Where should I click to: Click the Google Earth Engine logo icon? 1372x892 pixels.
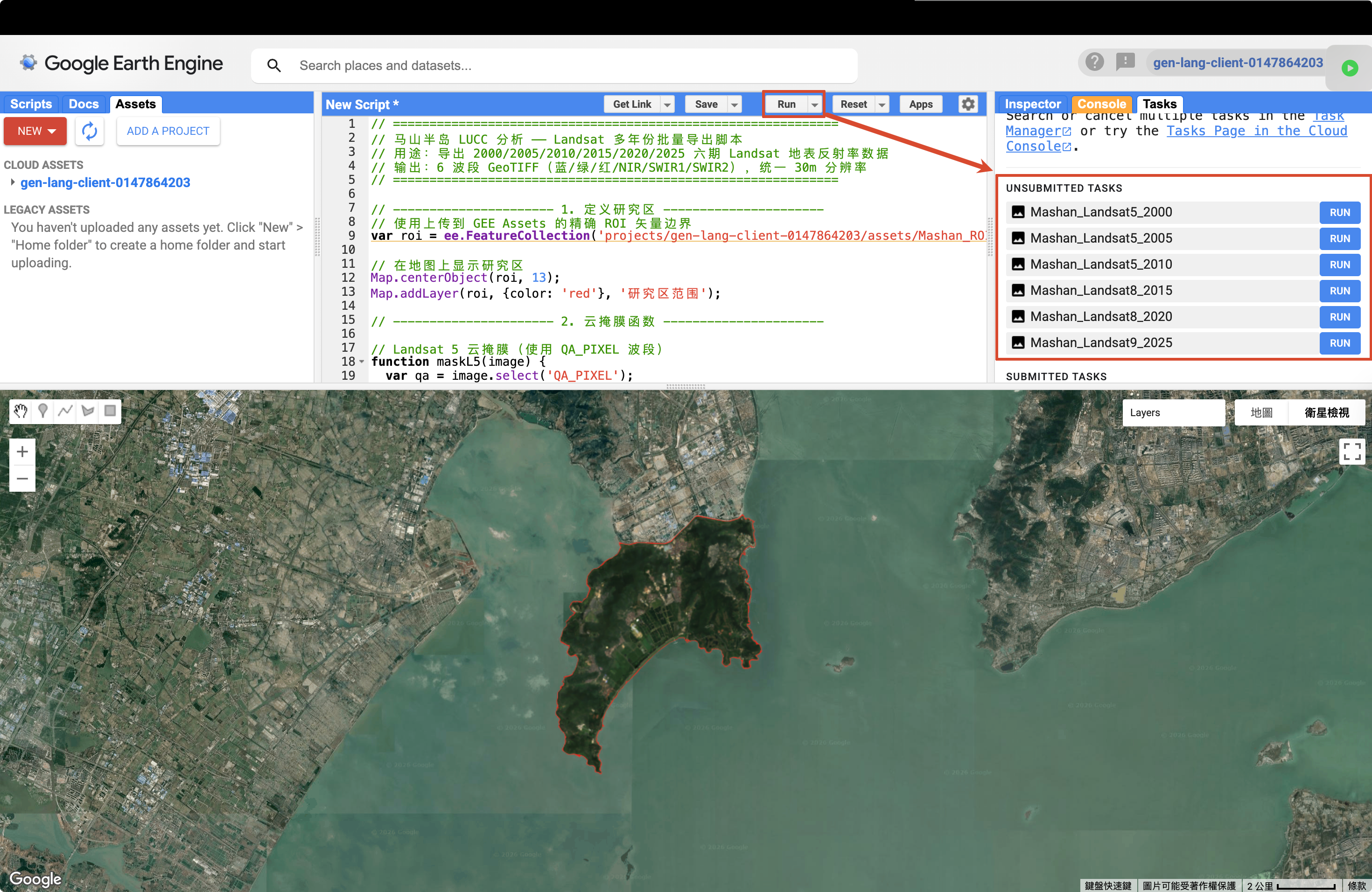tap(28, 63)
